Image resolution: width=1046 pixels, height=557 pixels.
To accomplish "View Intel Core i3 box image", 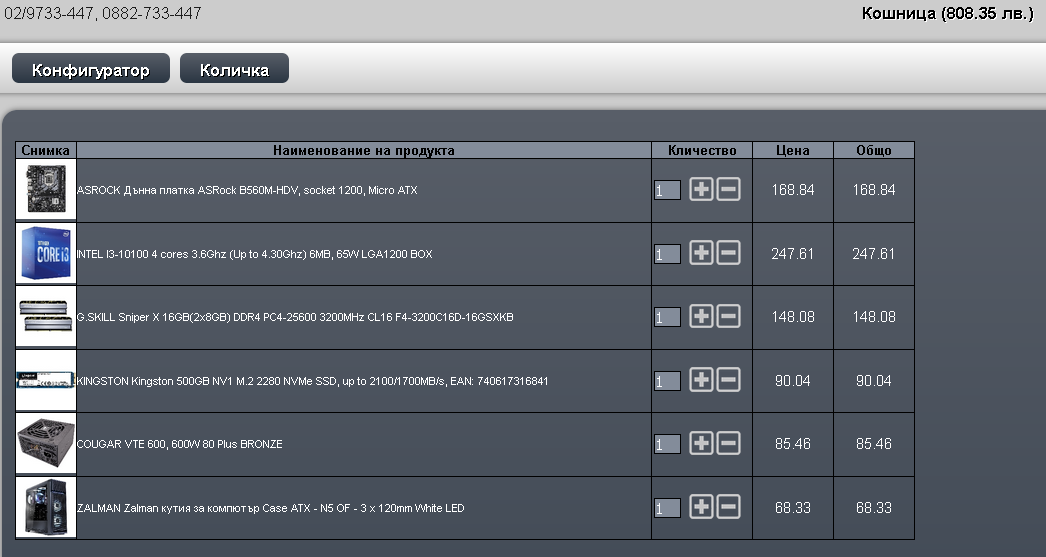I will 46,253.
